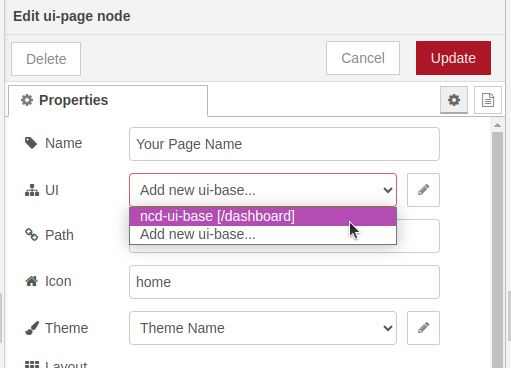Click the vertical scrollbar track
This screenshot has width=511, height=368.
coord(497,250)
